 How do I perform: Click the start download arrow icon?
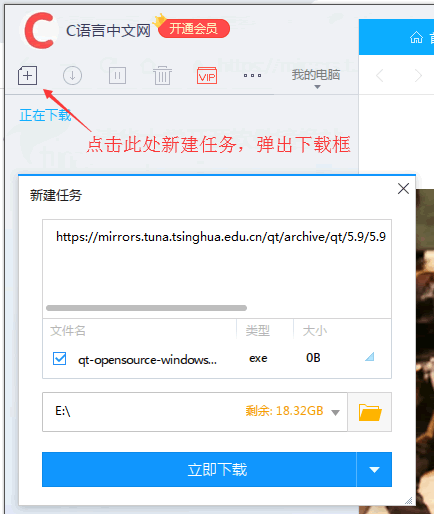coord(72,75)
